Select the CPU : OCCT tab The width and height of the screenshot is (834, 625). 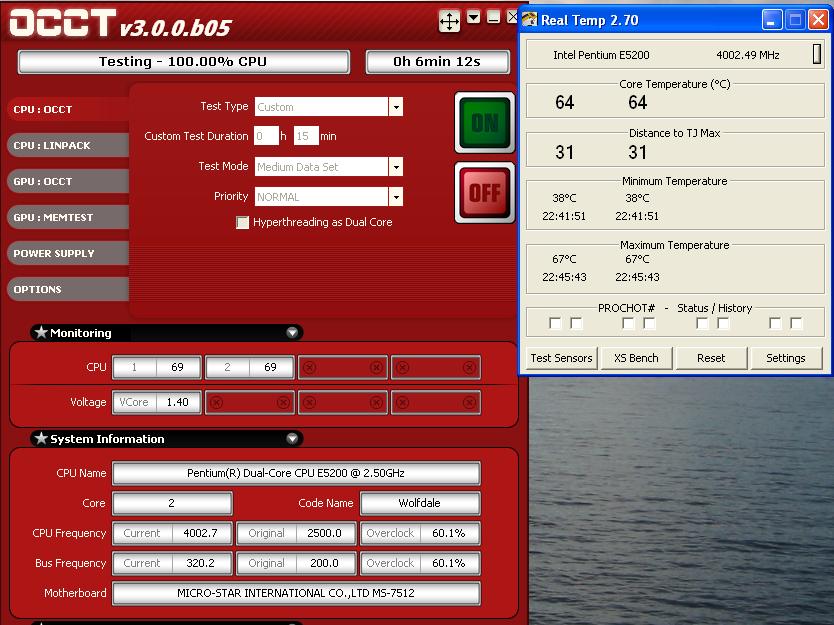coord(68,109)
